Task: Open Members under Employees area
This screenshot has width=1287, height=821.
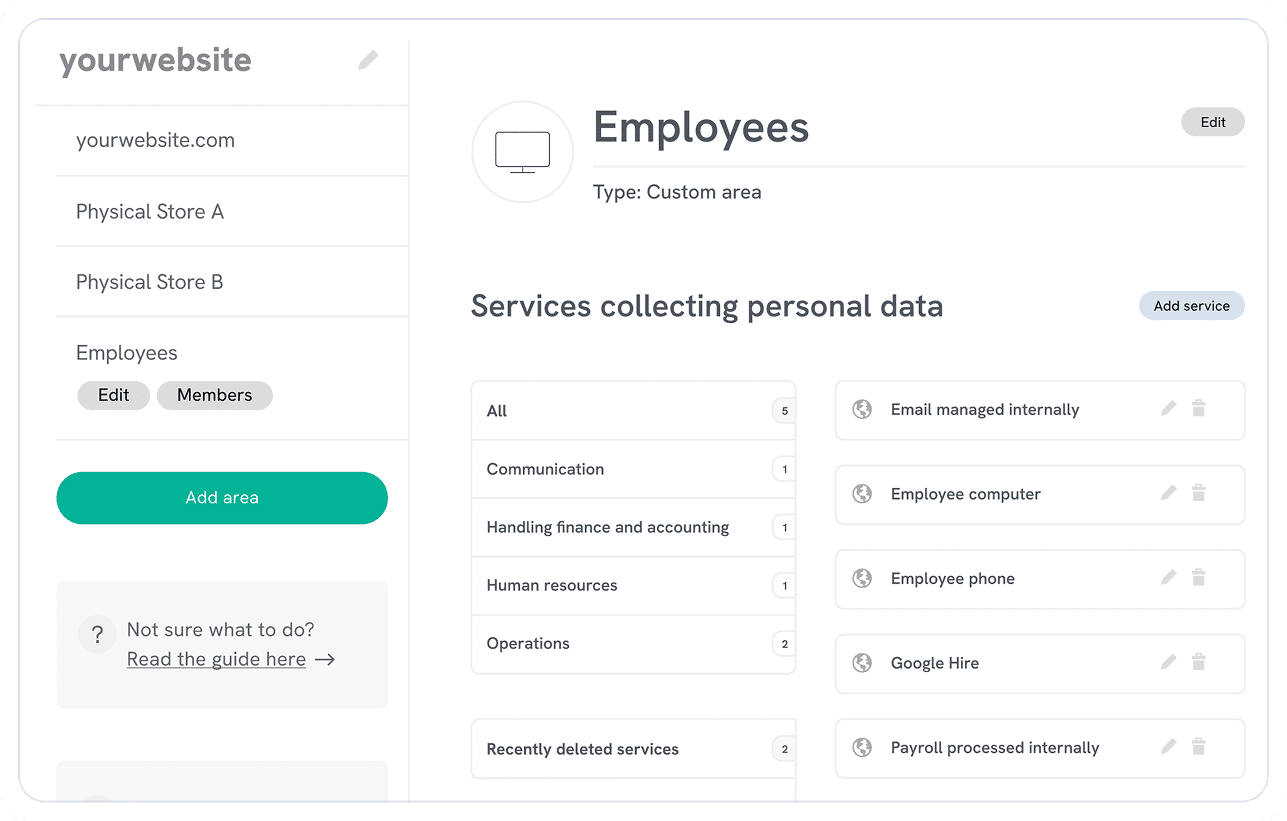Action: (214, 395)
